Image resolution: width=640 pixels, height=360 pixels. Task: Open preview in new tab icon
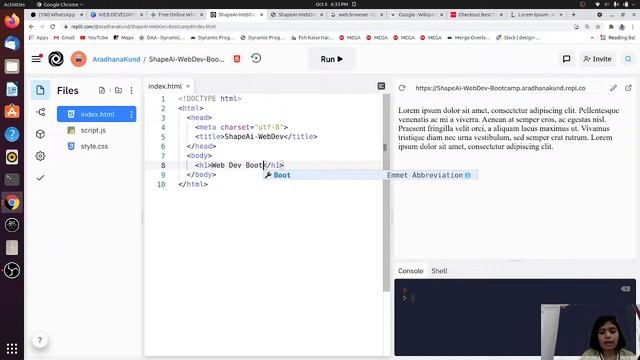[x=628, y=88]
